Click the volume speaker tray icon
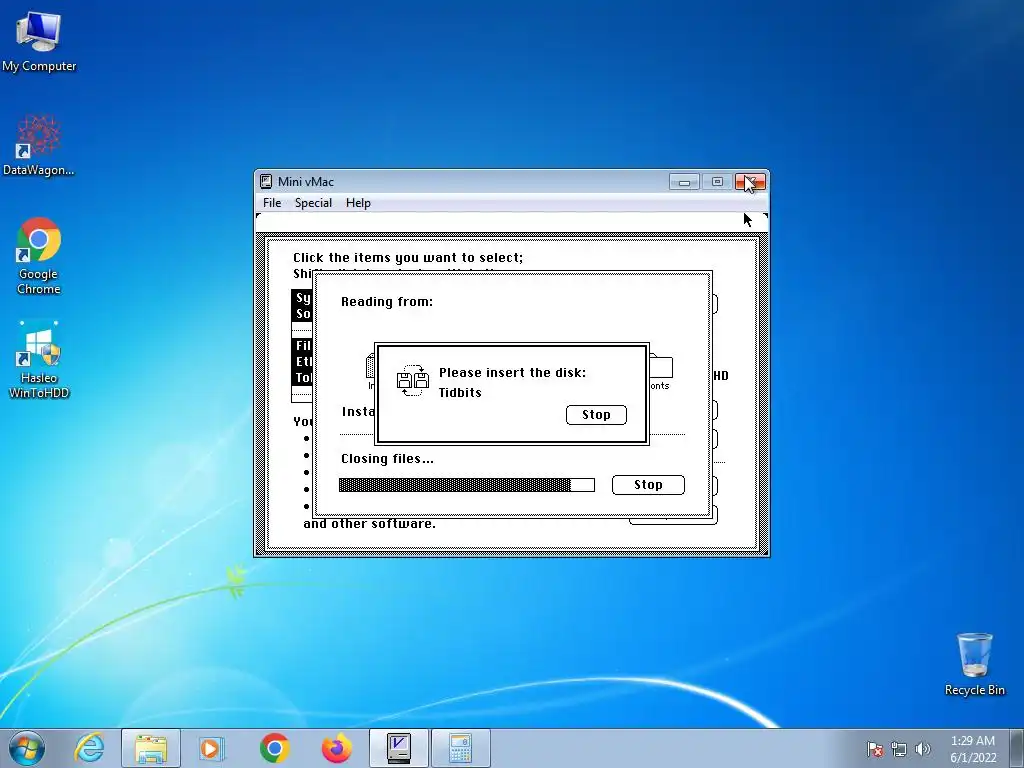This screenshot has width=1024, height=768. [923, 749]
